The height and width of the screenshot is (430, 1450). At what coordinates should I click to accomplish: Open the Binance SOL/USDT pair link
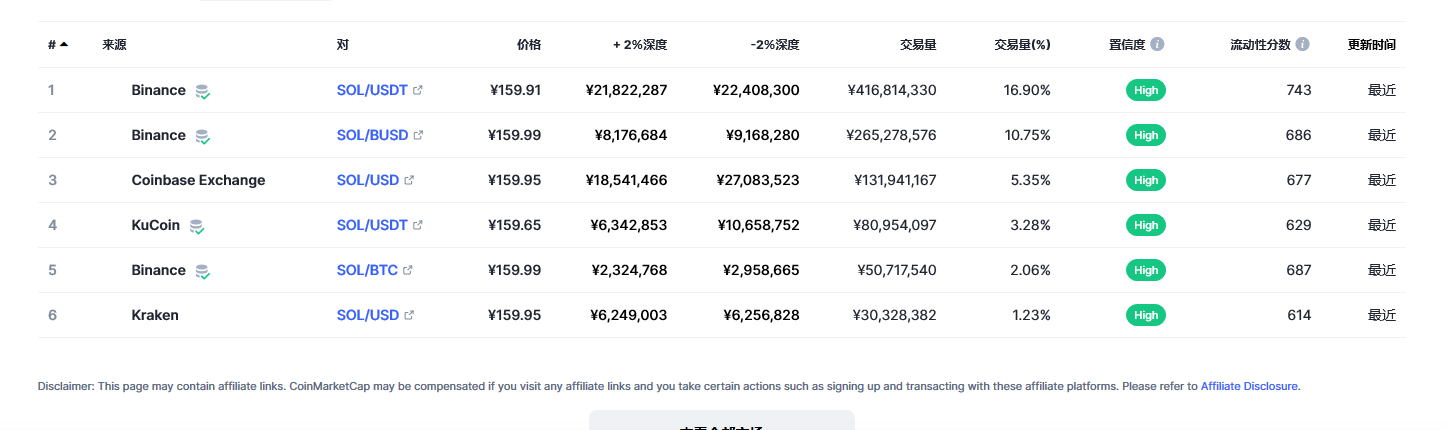372,90
